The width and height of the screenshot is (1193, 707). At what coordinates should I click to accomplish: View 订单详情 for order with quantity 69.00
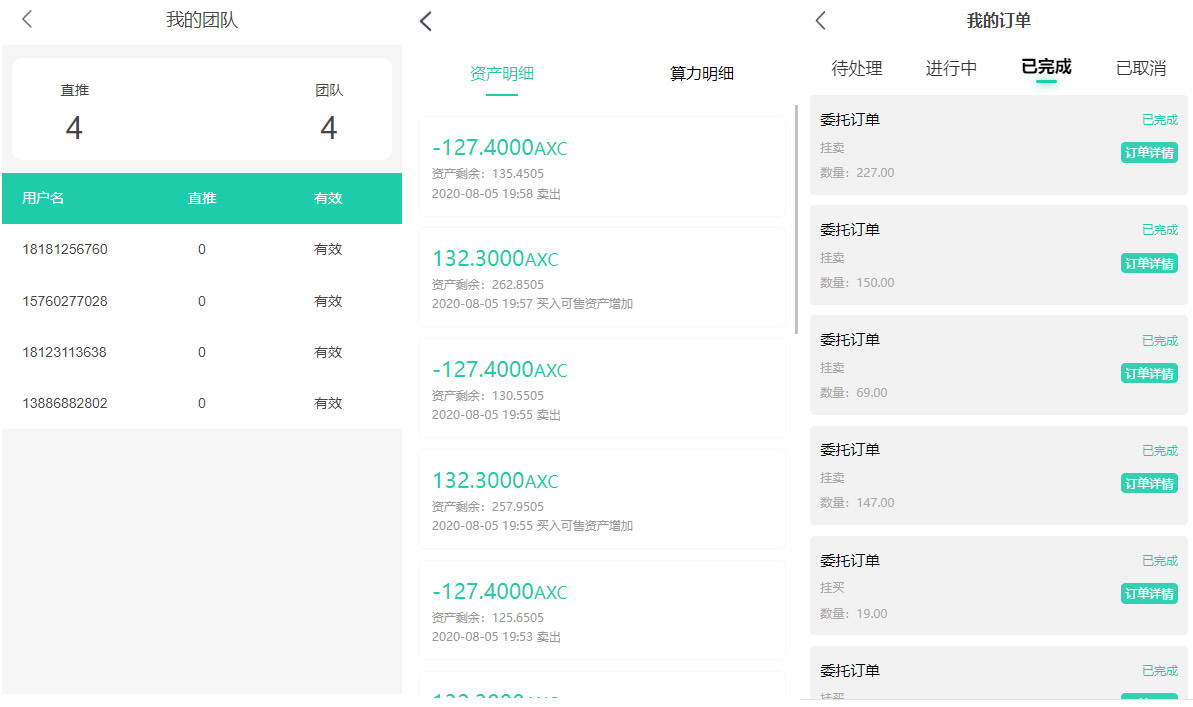tap(1149, 374)
